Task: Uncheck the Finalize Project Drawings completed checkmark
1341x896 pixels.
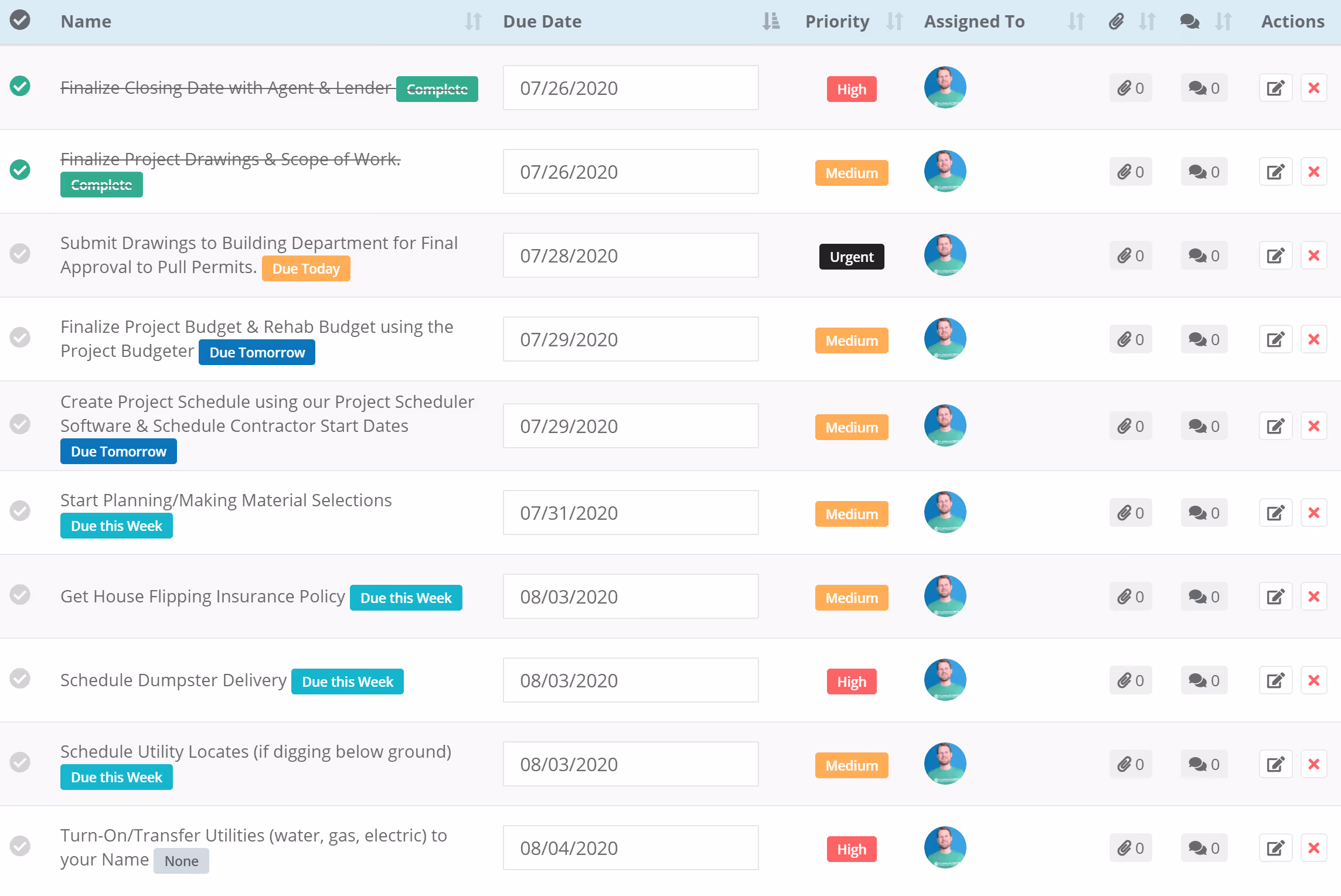Action: click(20, 170)
